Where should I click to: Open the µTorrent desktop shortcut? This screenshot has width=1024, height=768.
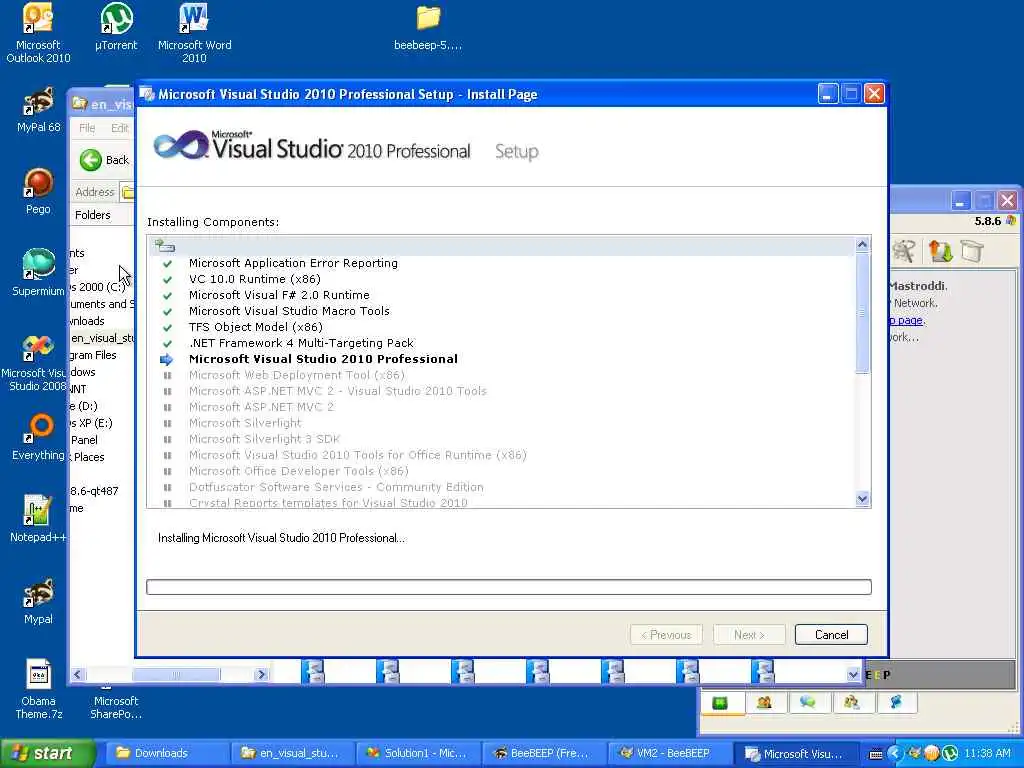click(116, 27)
